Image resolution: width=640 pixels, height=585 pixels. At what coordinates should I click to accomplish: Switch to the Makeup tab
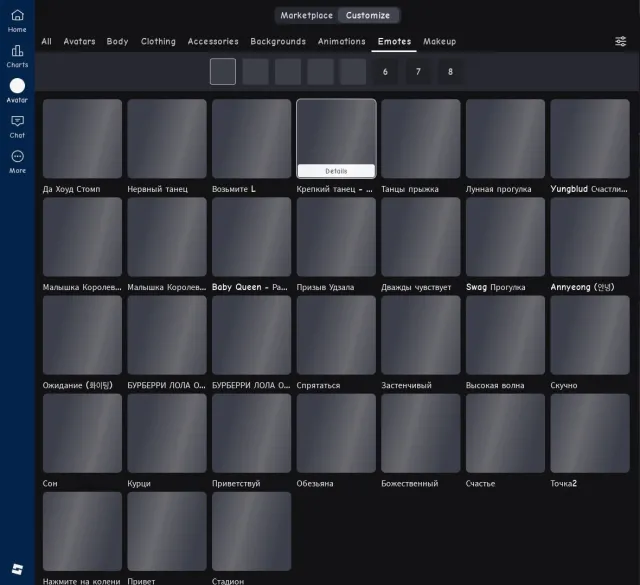pos(439,41)
